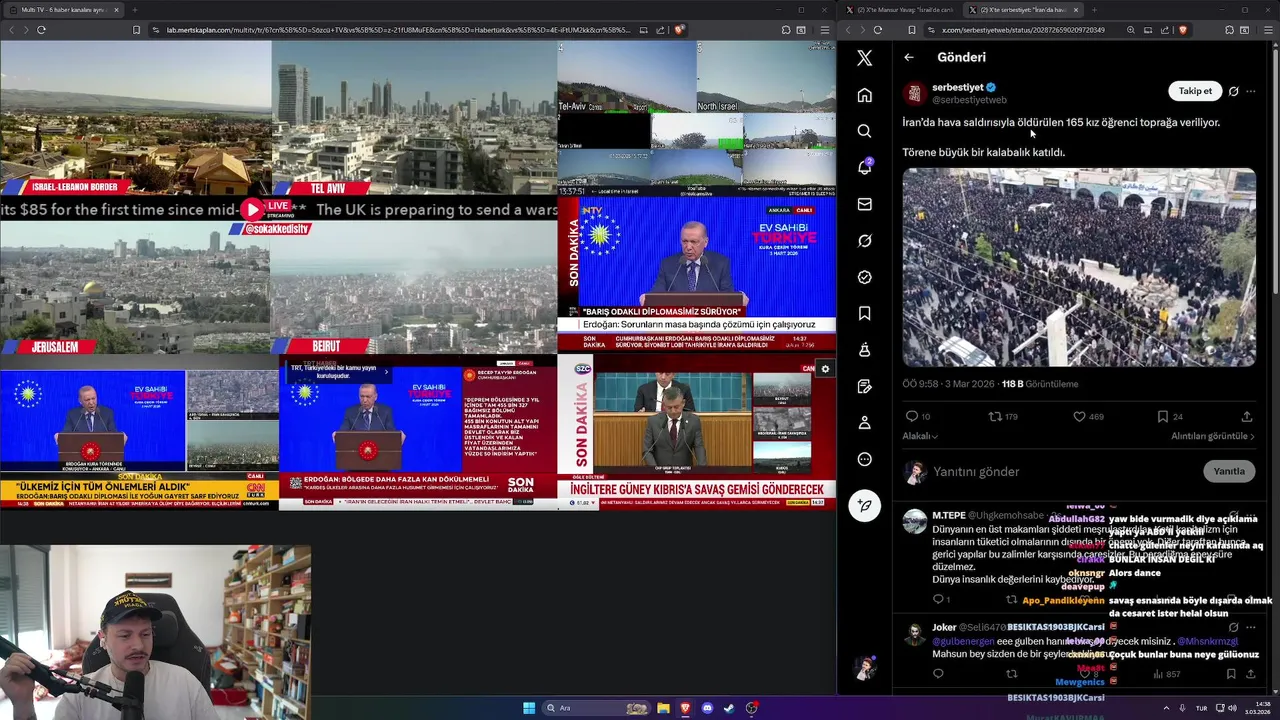Click the Takip et button
This screenshot has height=720, width=1280.
click(1195, 91)
